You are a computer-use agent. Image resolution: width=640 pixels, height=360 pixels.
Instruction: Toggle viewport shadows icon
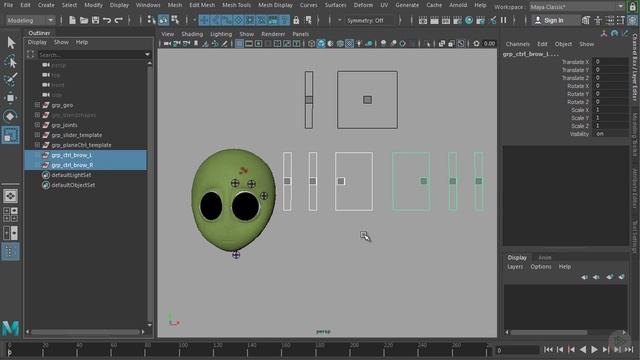[369, 44]
